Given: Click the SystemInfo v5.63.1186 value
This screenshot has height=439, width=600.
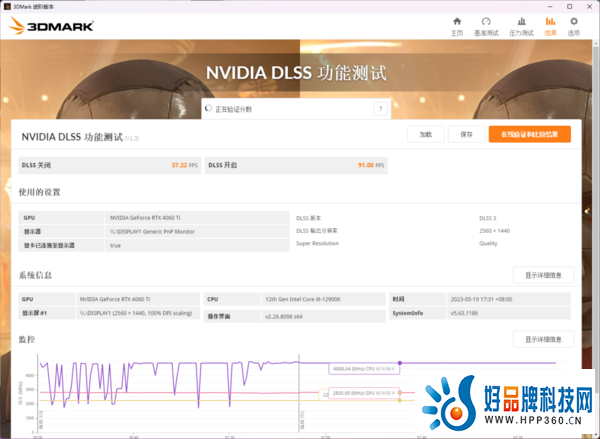Looking at the screenshot, I should (x=464, y=313).
